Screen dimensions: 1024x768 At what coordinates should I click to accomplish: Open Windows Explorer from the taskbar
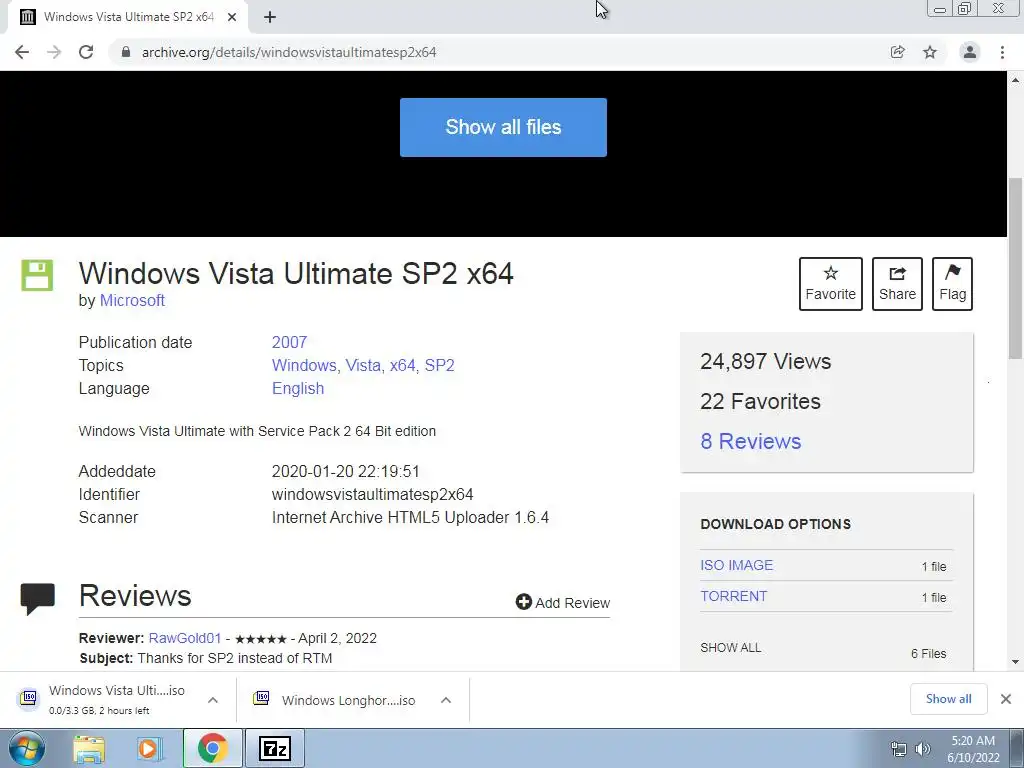(x=89, y=749)
